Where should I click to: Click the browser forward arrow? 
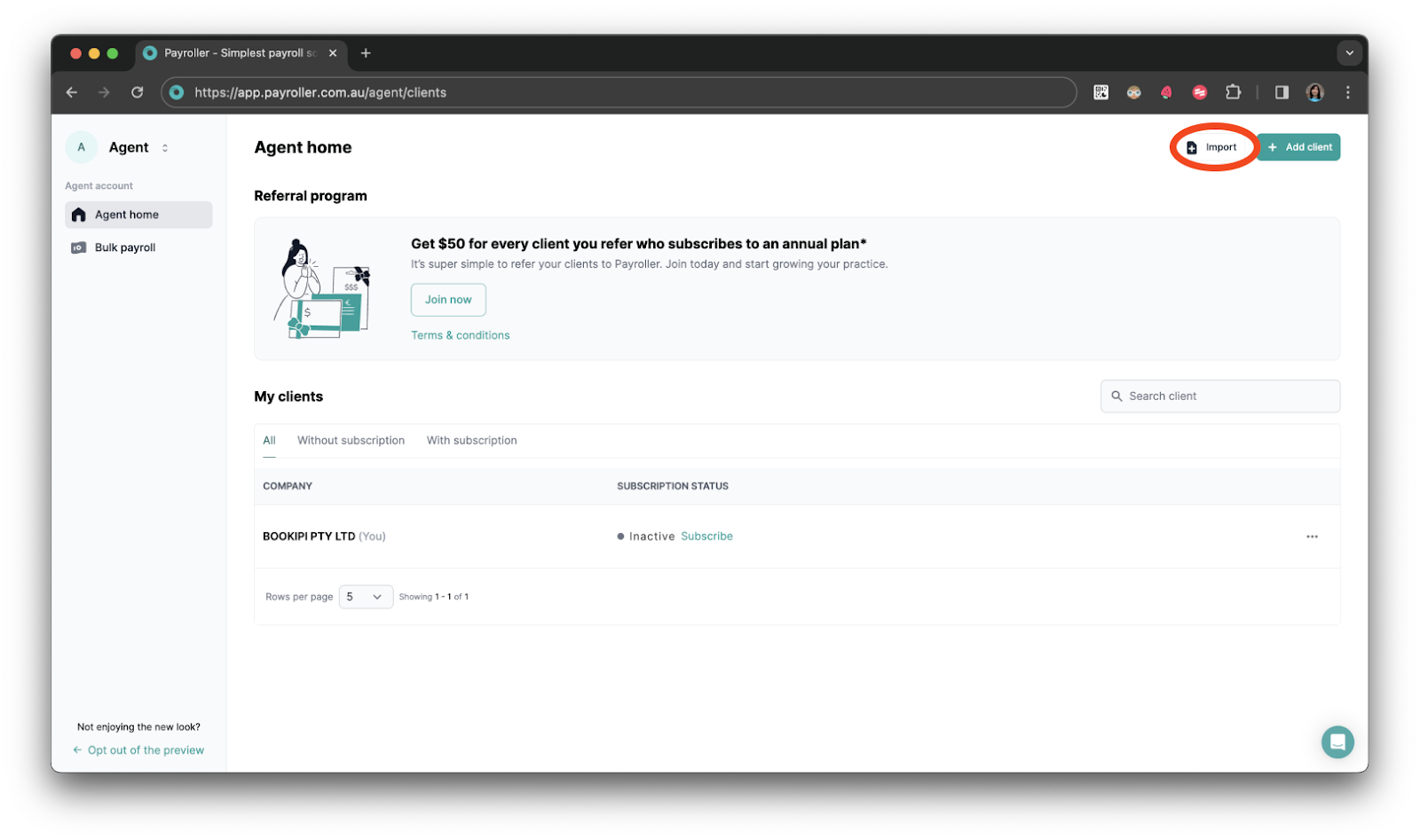click(104, 92)
